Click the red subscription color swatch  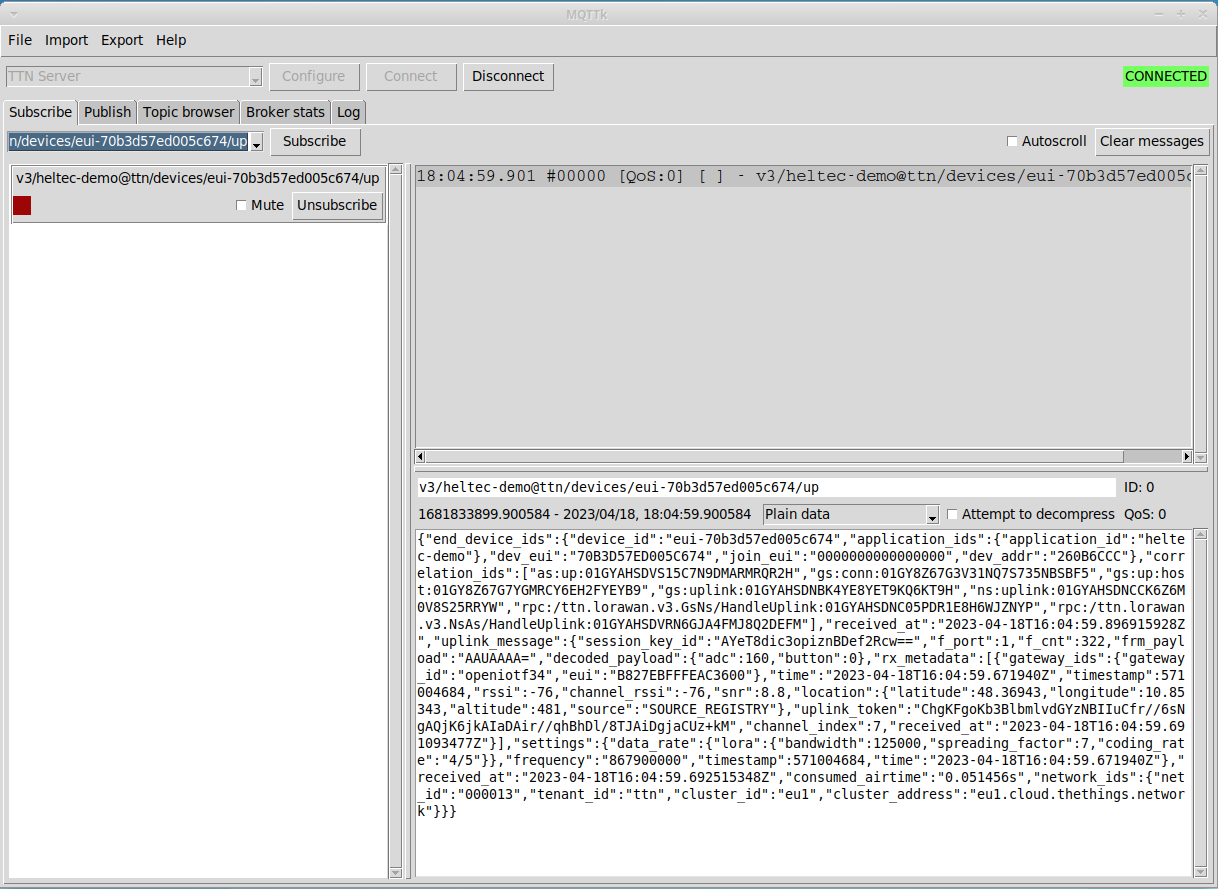(x=22, y=205)
